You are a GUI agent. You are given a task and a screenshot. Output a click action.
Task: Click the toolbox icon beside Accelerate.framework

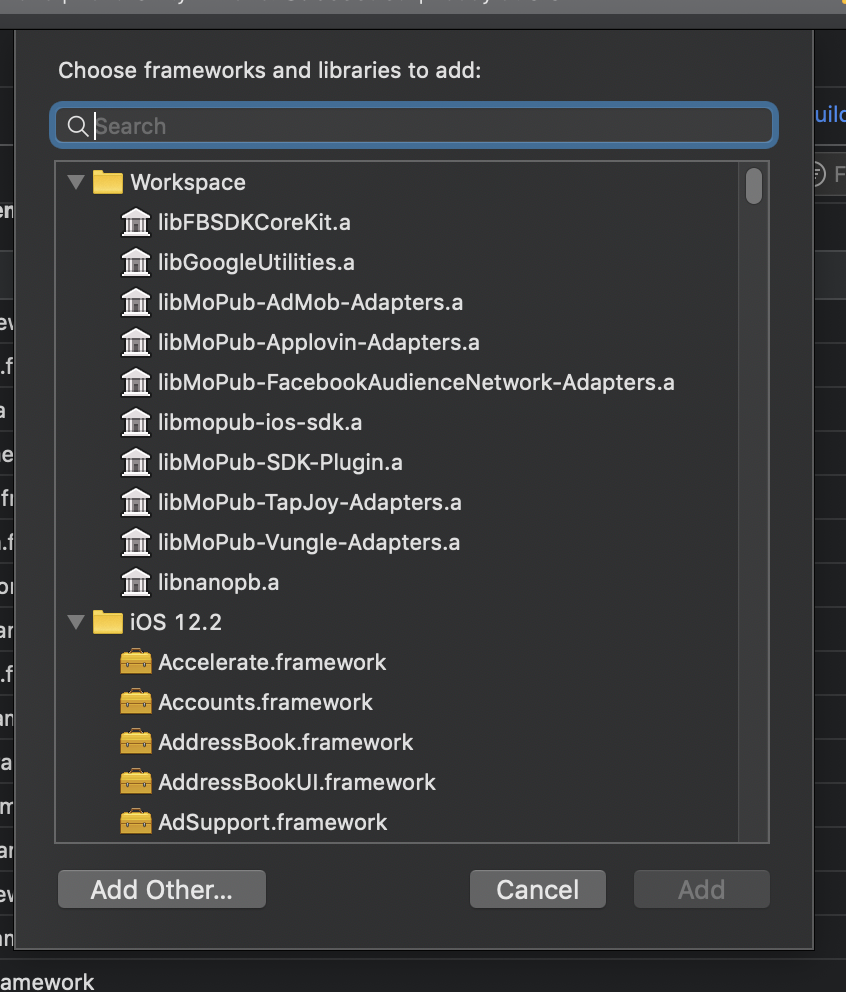coord(135,662)
